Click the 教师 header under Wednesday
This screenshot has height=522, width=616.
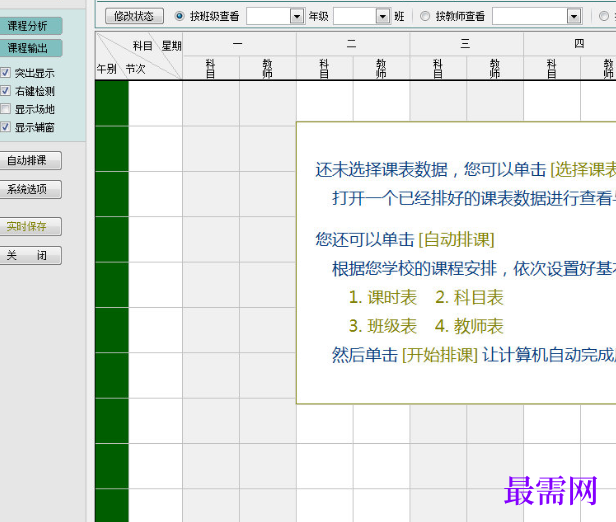click(x=495, y=68)
